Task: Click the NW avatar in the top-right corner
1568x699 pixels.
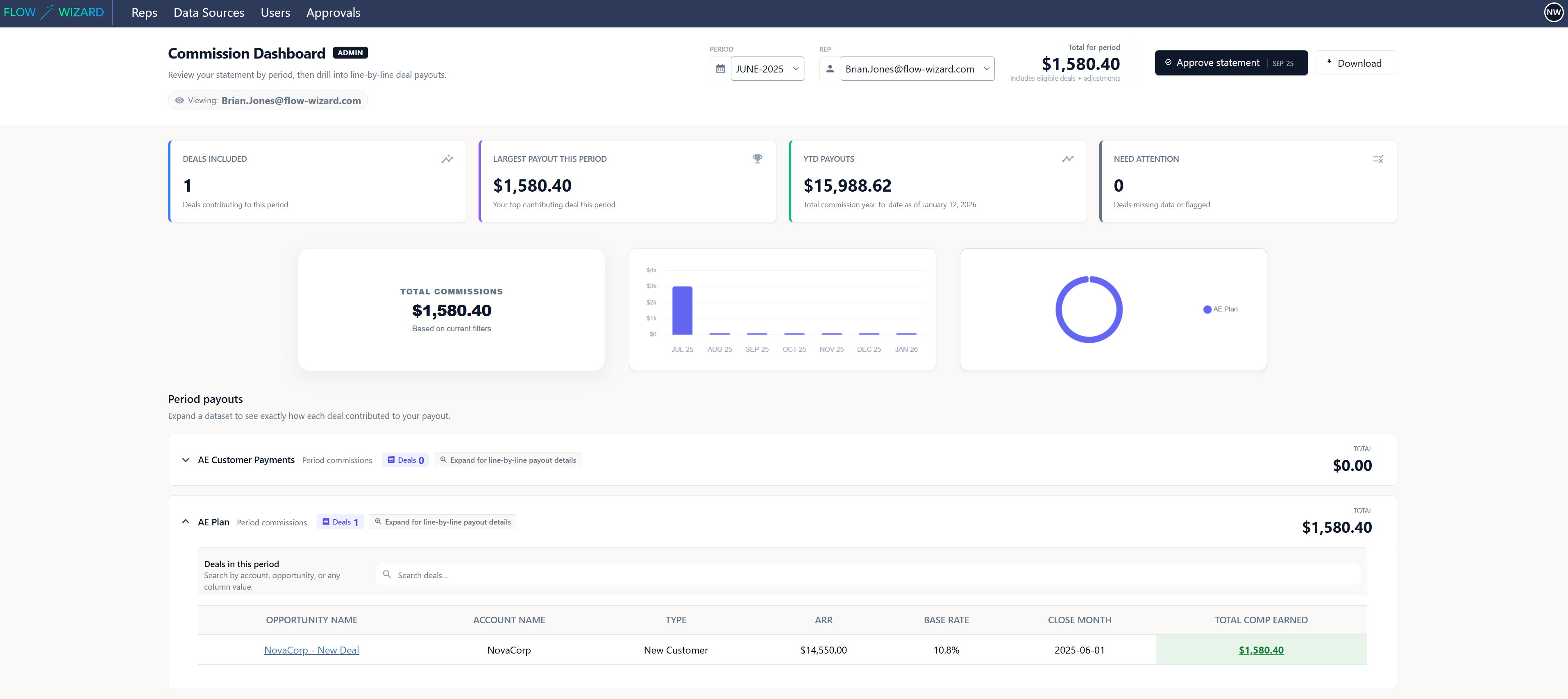Action: click(x=1553, y=11)
